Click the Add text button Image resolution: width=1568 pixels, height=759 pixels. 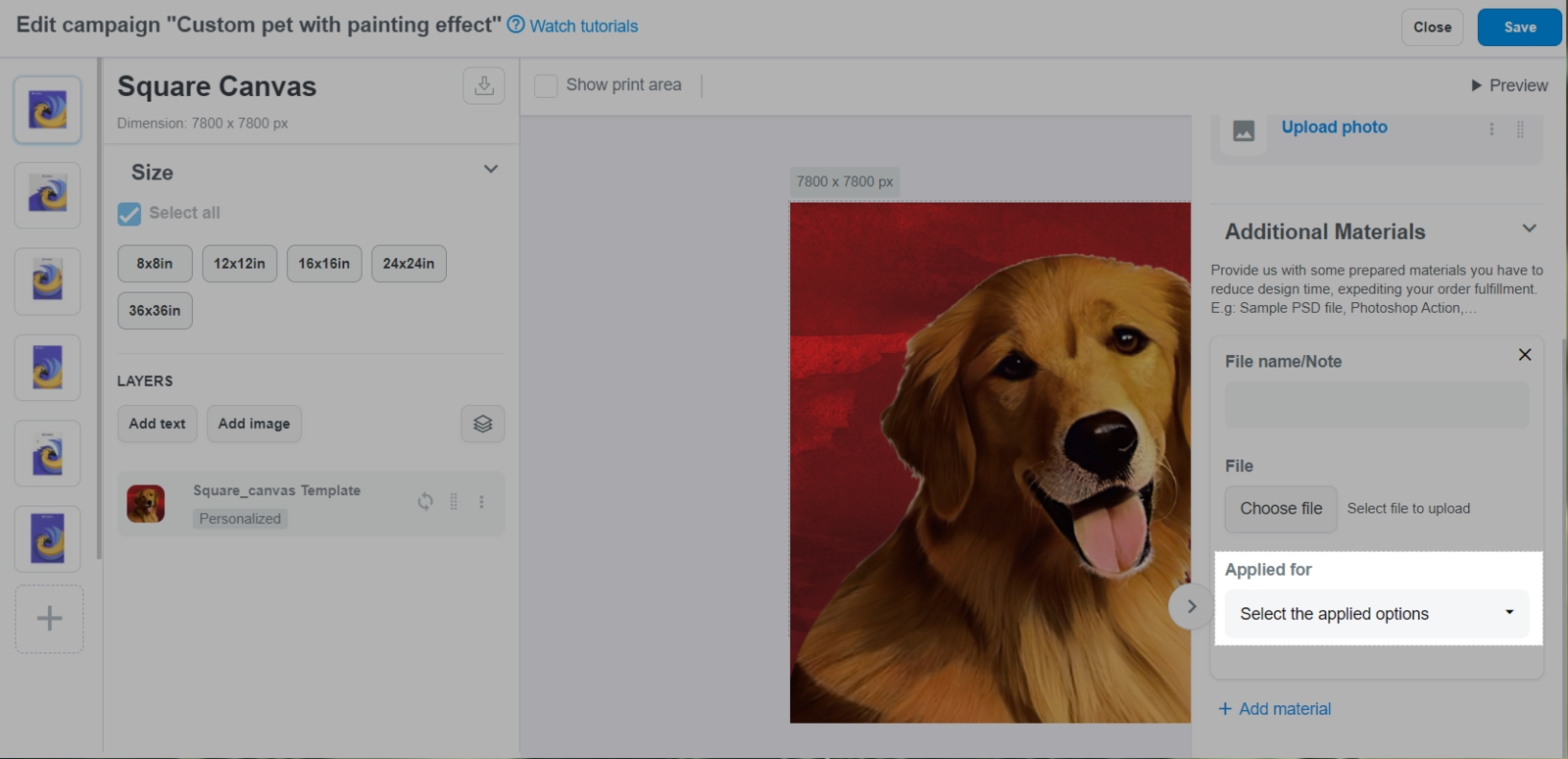(x=157, y=424)
